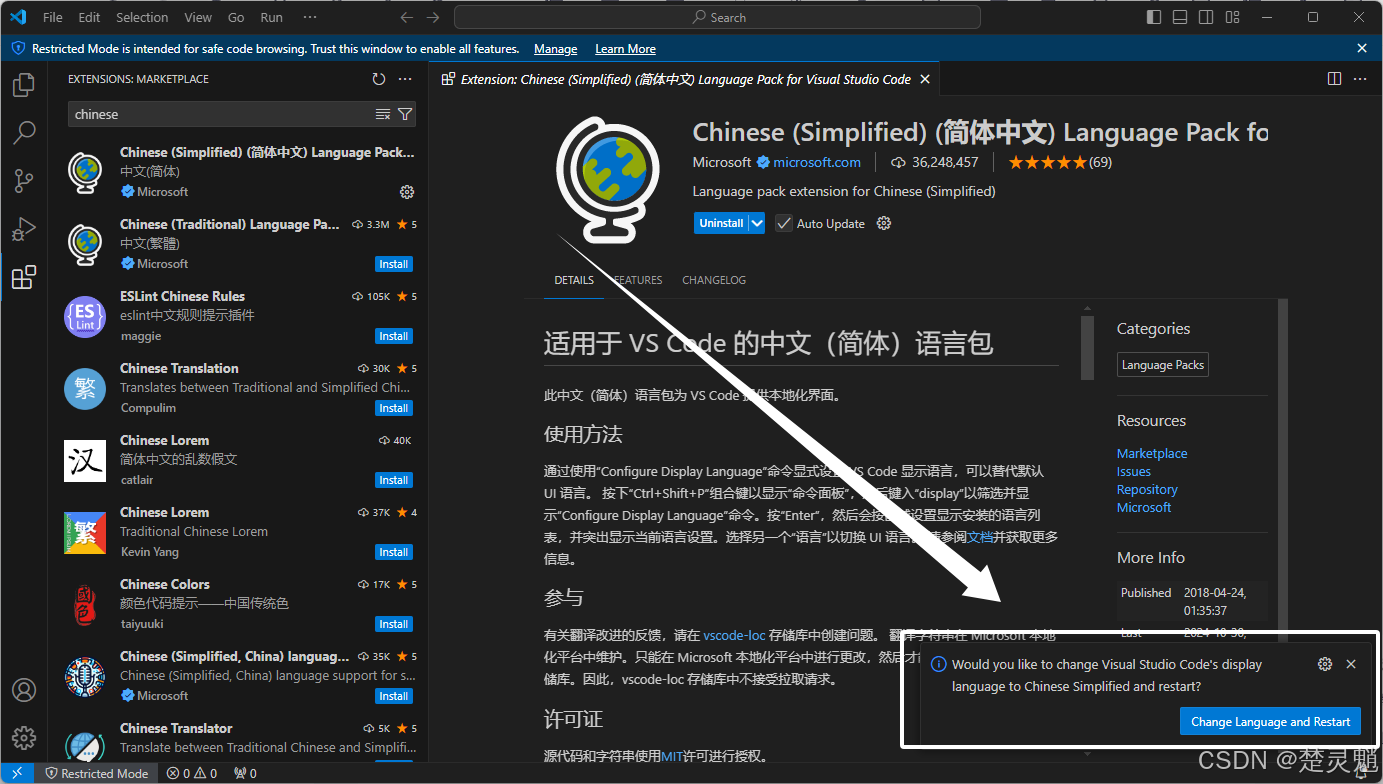
Task: Open the extension settings gear beside Auto Update
Action: pos(884,224)
